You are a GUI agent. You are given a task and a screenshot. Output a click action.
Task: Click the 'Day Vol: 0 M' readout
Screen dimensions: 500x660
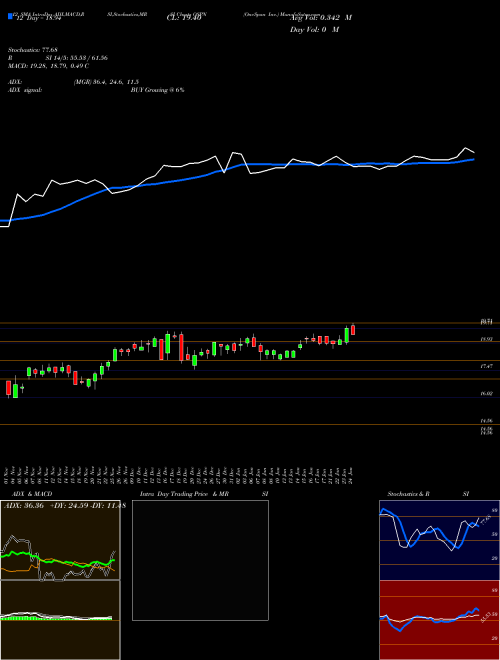point(314,29)
